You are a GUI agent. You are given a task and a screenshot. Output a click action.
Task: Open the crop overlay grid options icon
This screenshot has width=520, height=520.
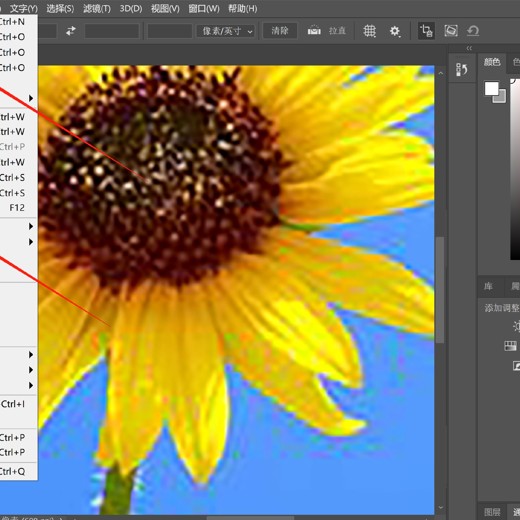369,31
